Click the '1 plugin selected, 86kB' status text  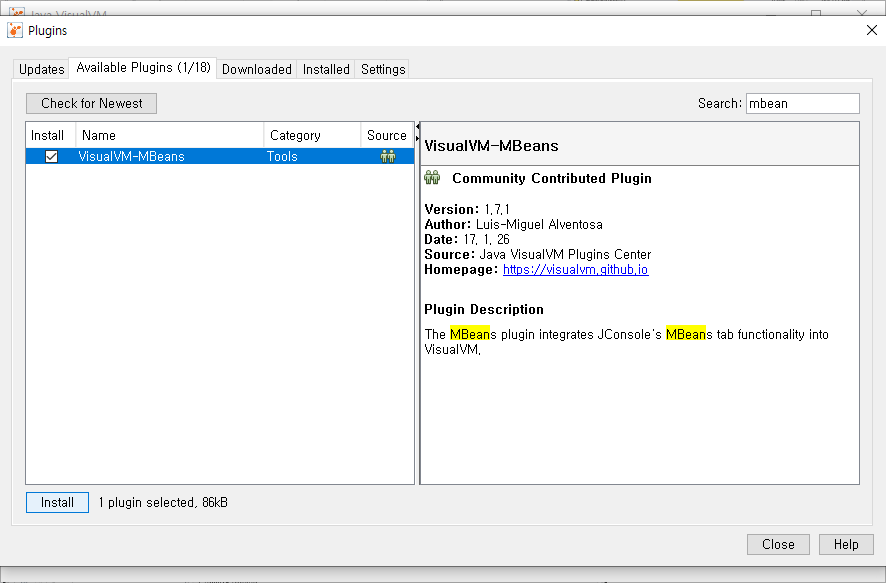[x=163, y=502]
